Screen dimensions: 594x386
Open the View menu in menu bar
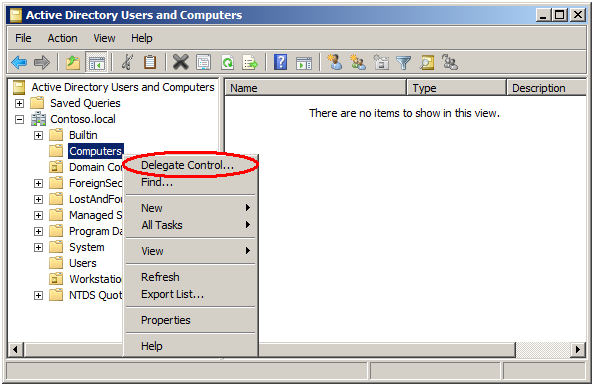(x=104, y=38)
